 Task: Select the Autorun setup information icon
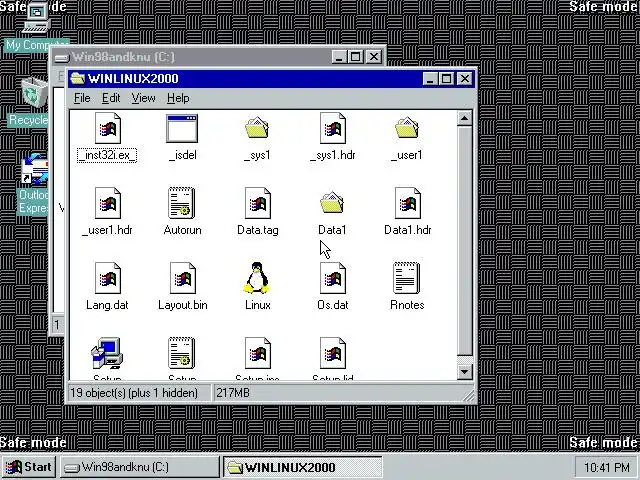[x=182, y=203]
